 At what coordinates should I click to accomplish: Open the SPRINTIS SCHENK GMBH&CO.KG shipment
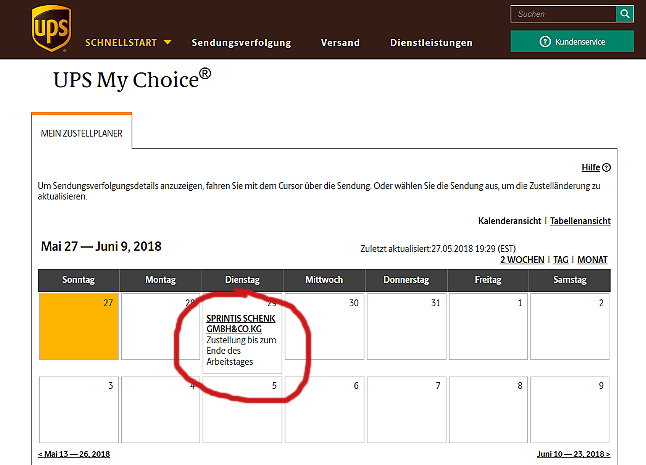[x=241, y=324]
